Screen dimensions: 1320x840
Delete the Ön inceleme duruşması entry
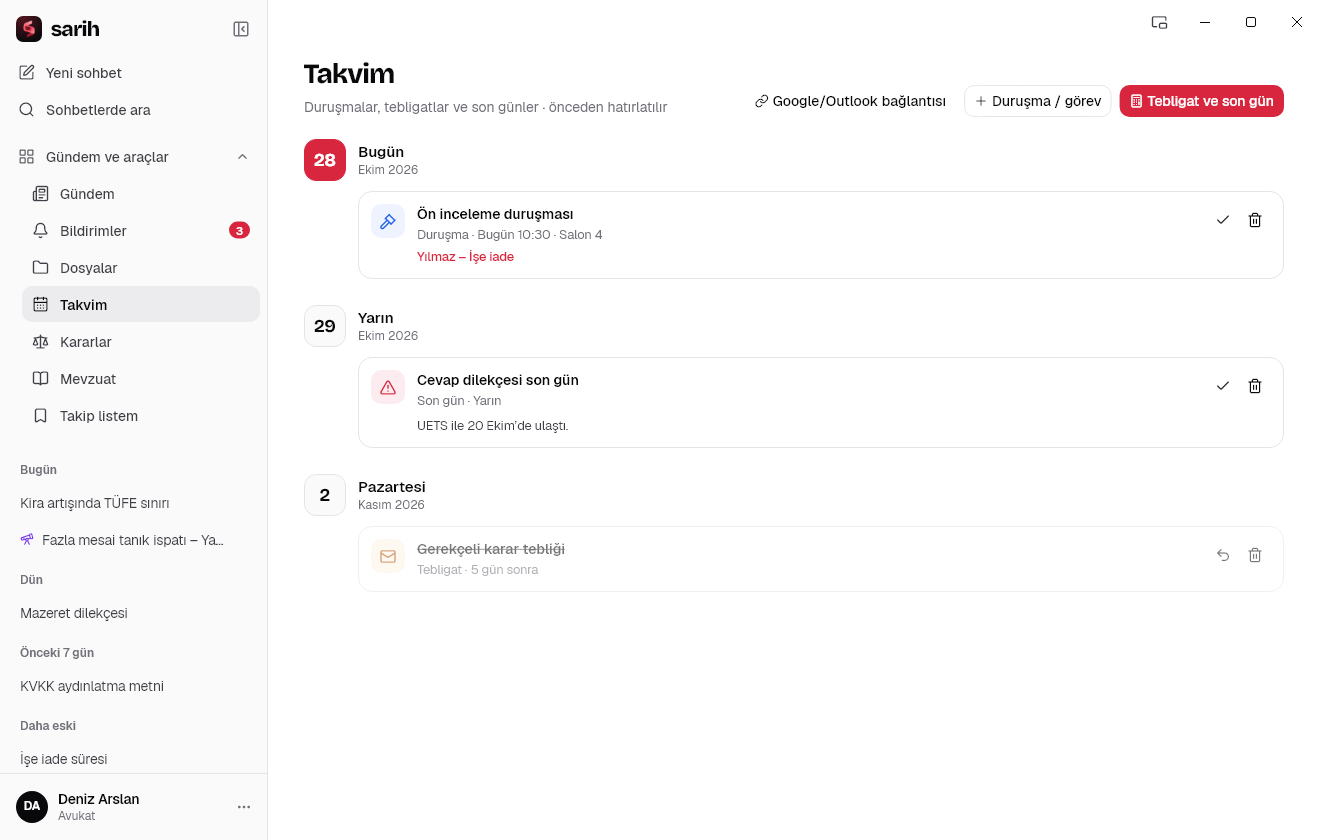tap(1255, 220)
